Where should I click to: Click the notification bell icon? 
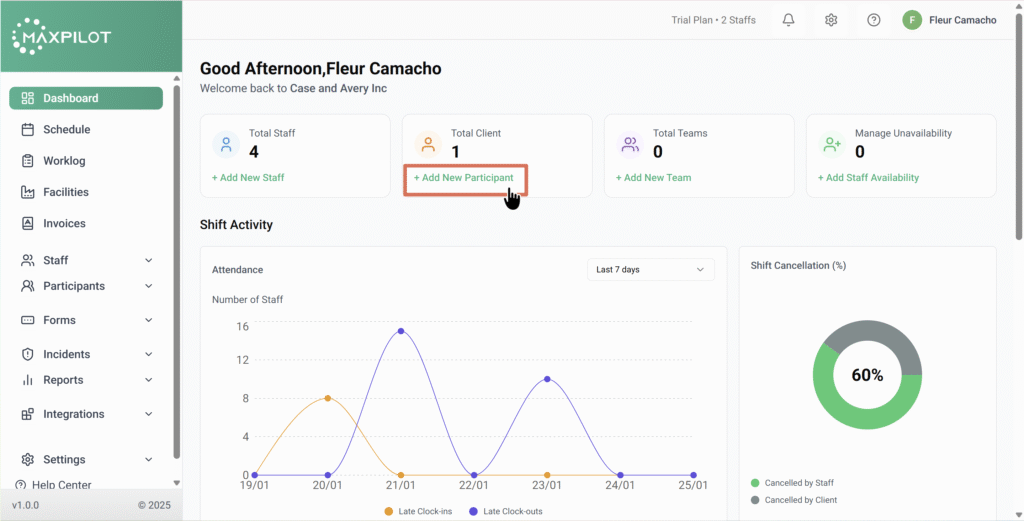[x=788, y=20]
